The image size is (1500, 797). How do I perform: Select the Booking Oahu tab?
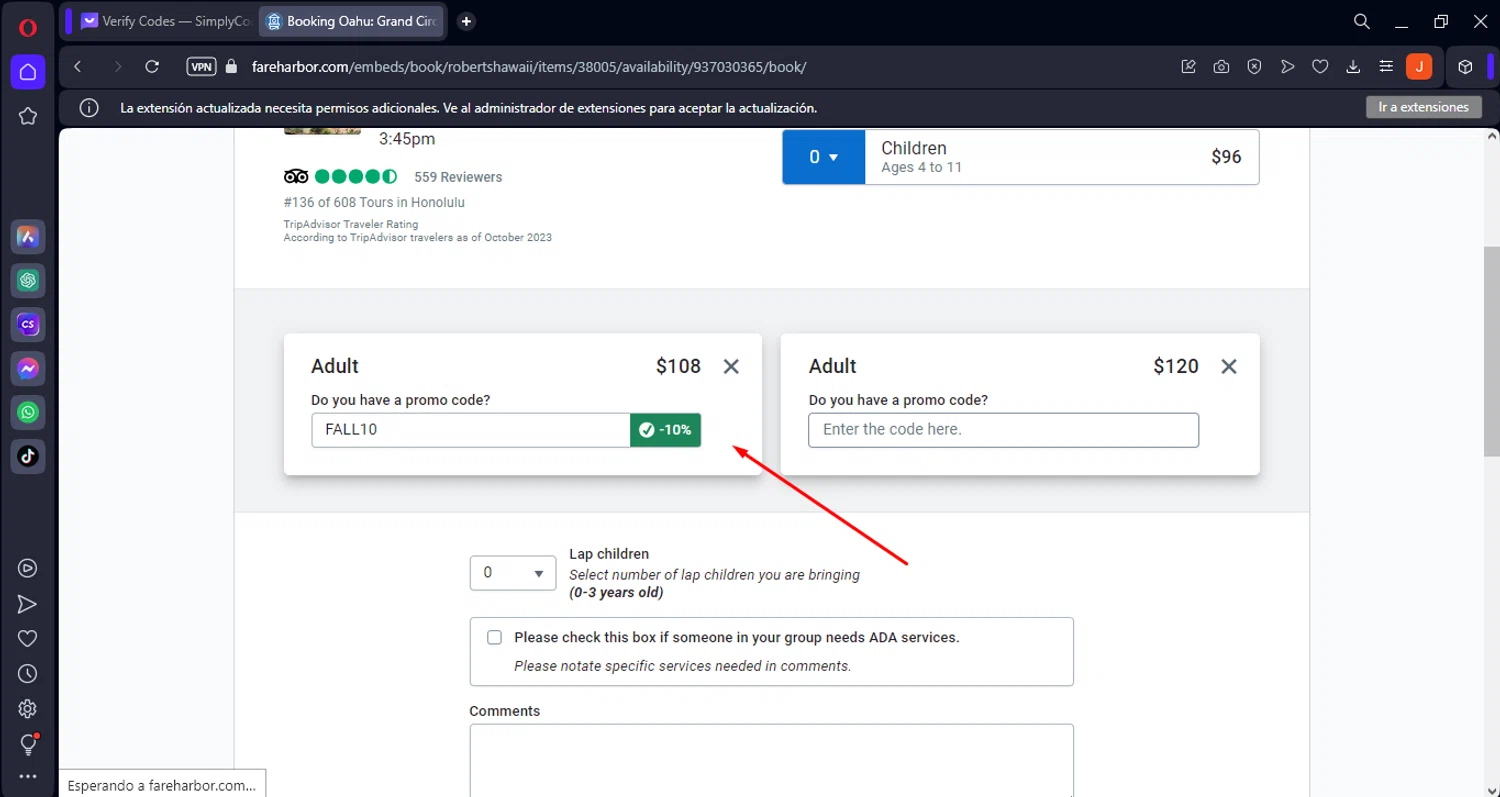[352, 21]
